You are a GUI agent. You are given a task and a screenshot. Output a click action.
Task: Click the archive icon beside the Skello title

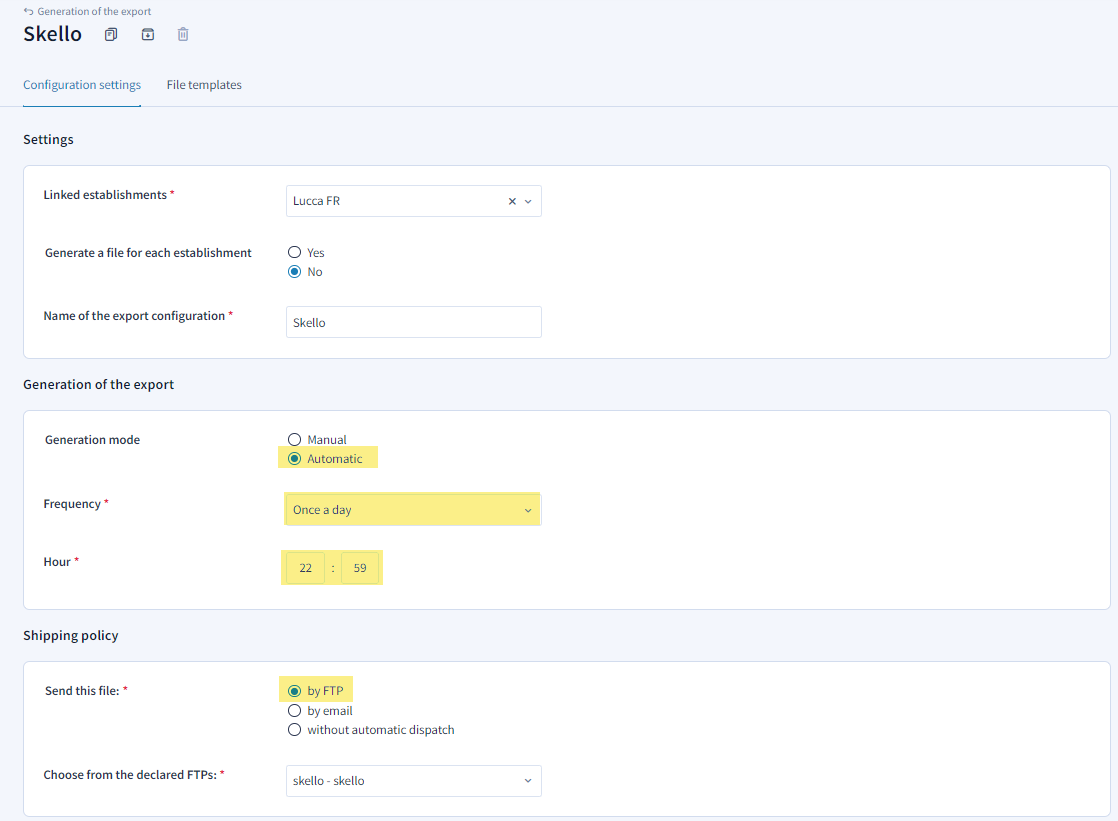(x=148, y=34)
